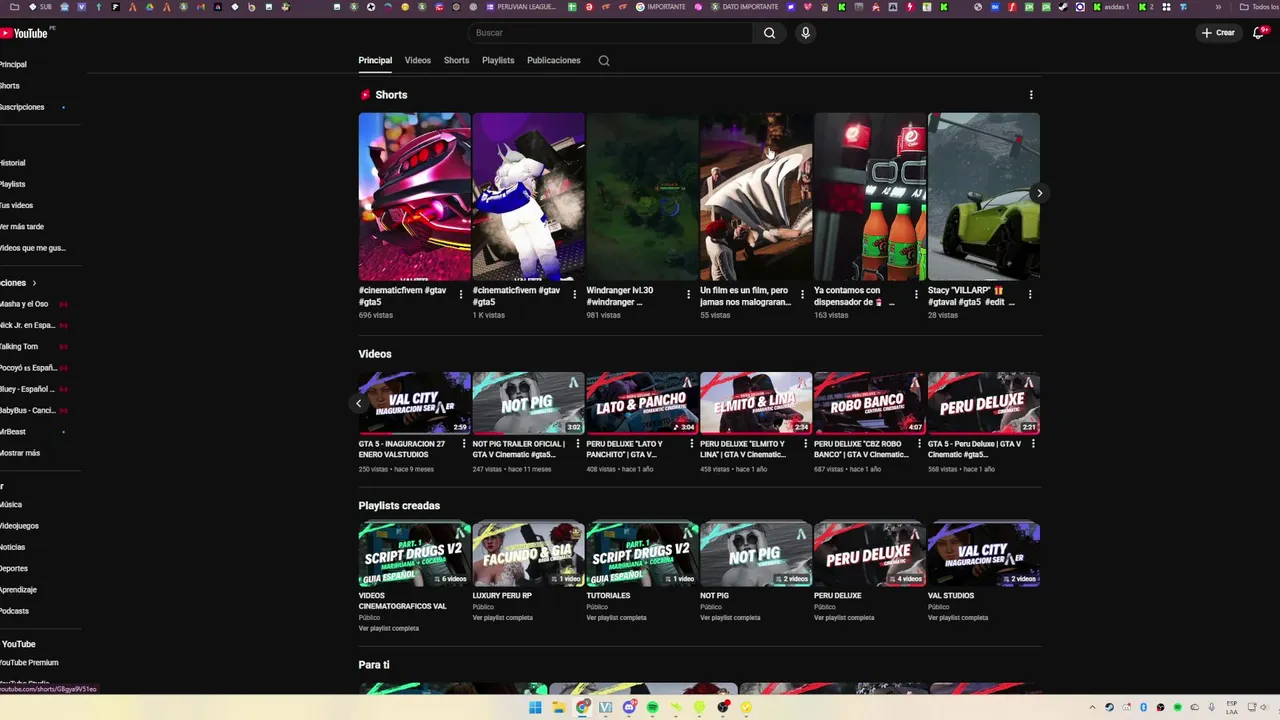Open options for 'Un film es un film' short
The width and height of the screenshot is (1280, 720).
[x=802, y=294]
